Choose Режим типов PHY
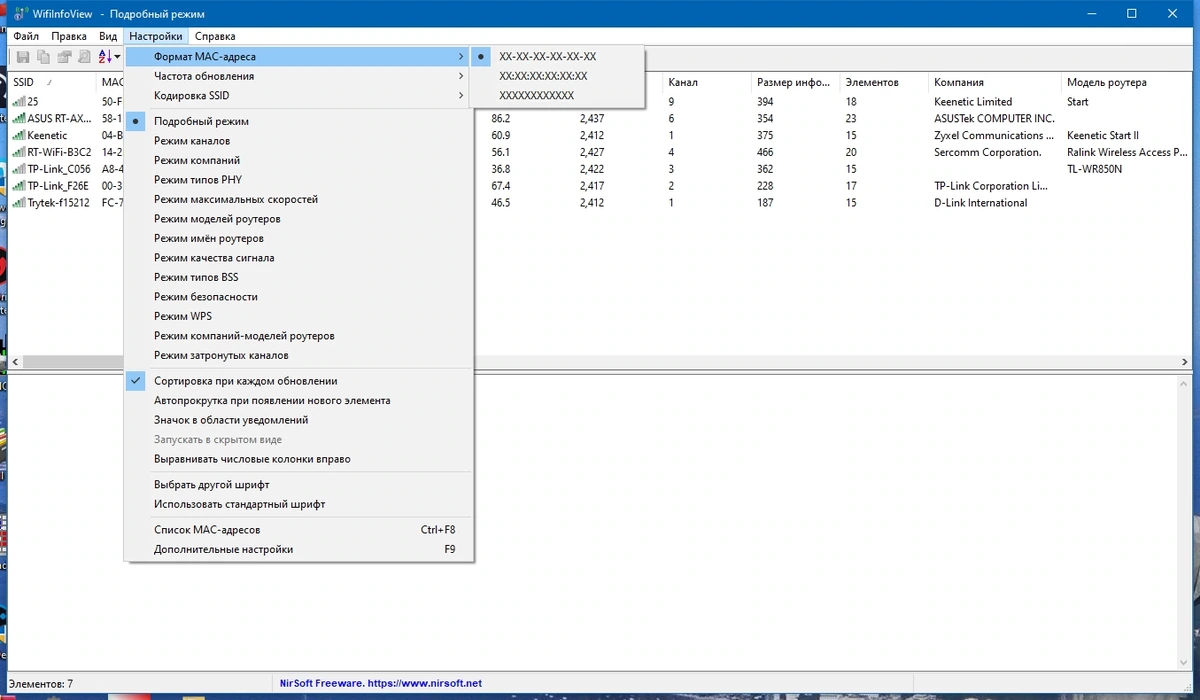This screenshot has width=1200, height=700. 299,180
